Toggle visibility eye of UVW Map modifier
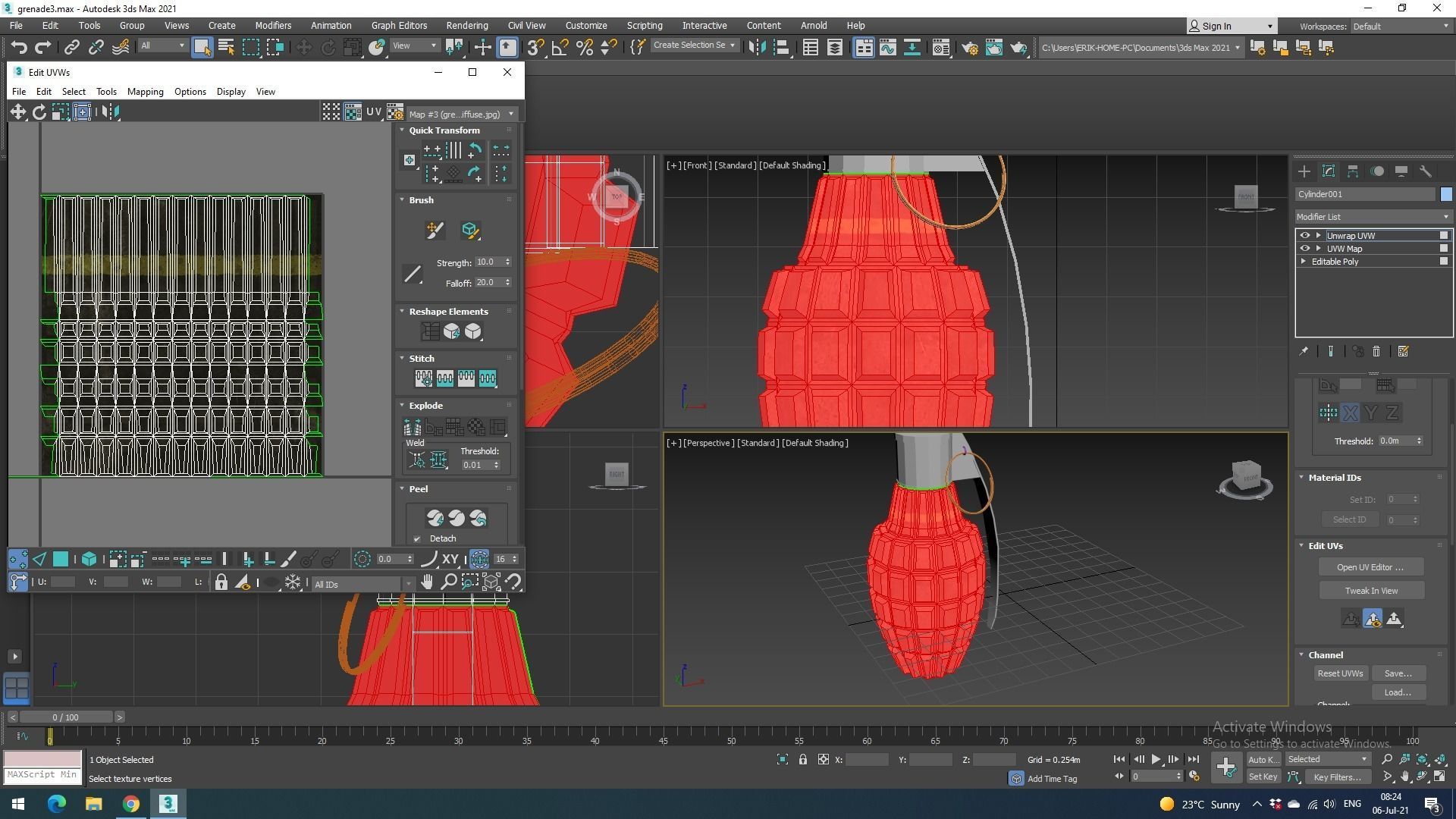Viewport: 1456px width, 819px height. tap(1305, 249)
